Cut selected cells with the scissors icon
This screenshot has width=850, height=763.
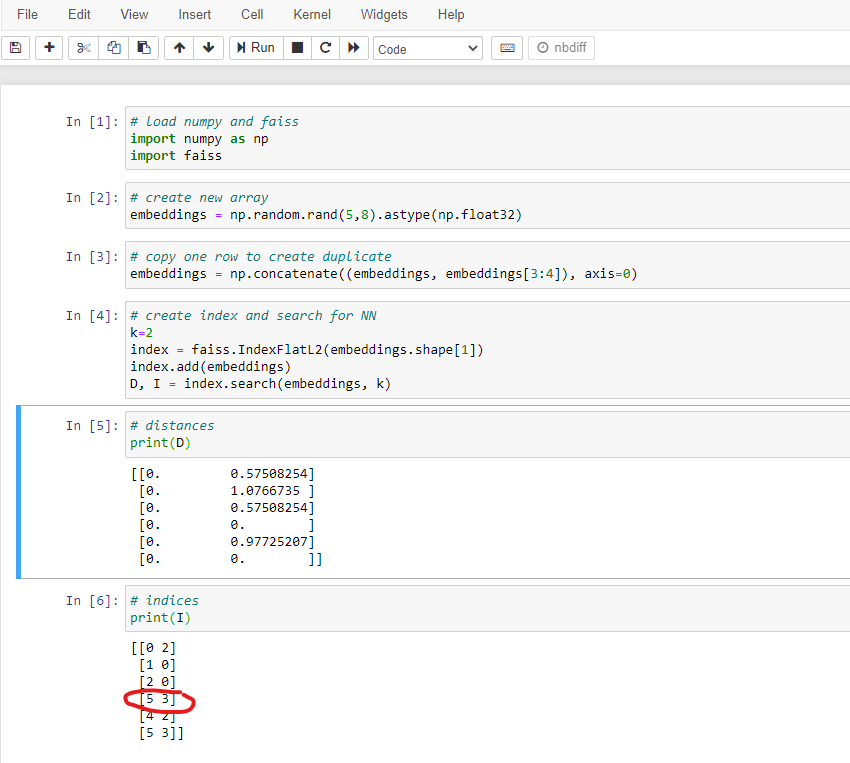[83, 48]
